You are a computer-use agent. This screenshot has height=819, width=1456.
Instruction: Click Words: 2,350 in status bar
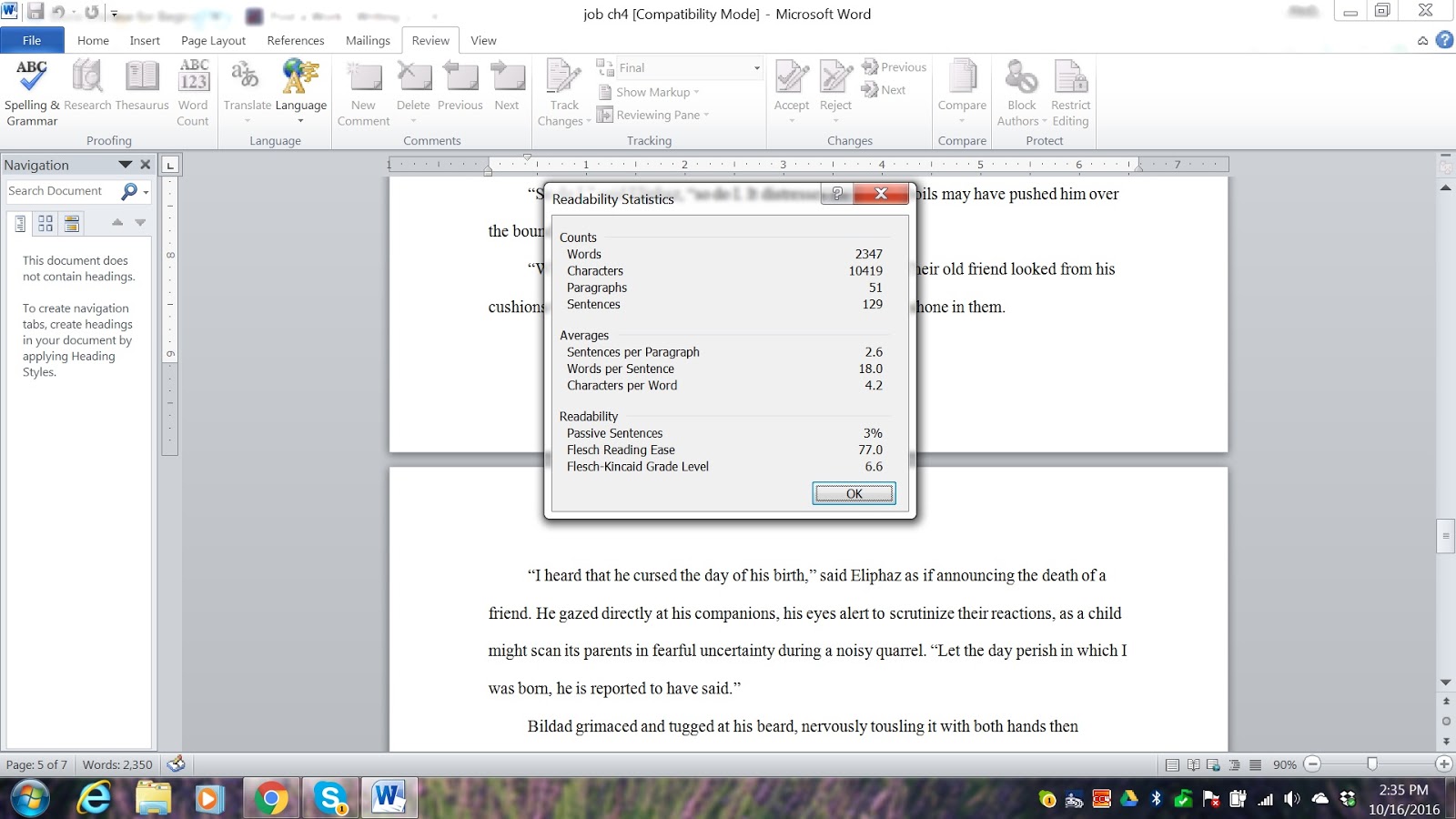(x=117, y=764)
